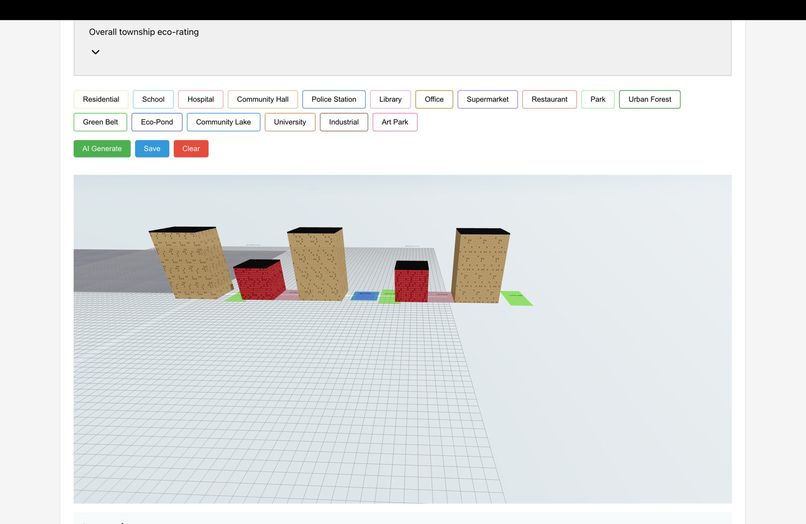The image size is (806, 524).
Task: Select the Urban Forest zone type
Action: 650,99
